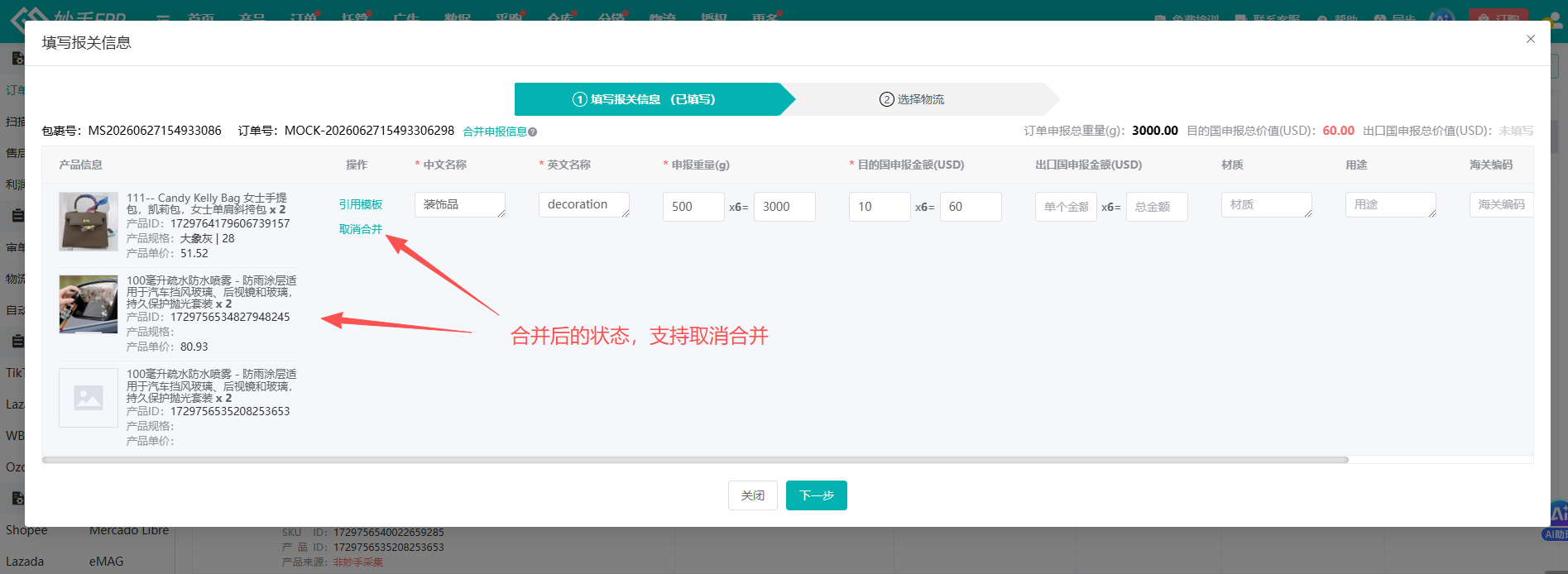Click the 下一步 button

[x=817, y=495]
